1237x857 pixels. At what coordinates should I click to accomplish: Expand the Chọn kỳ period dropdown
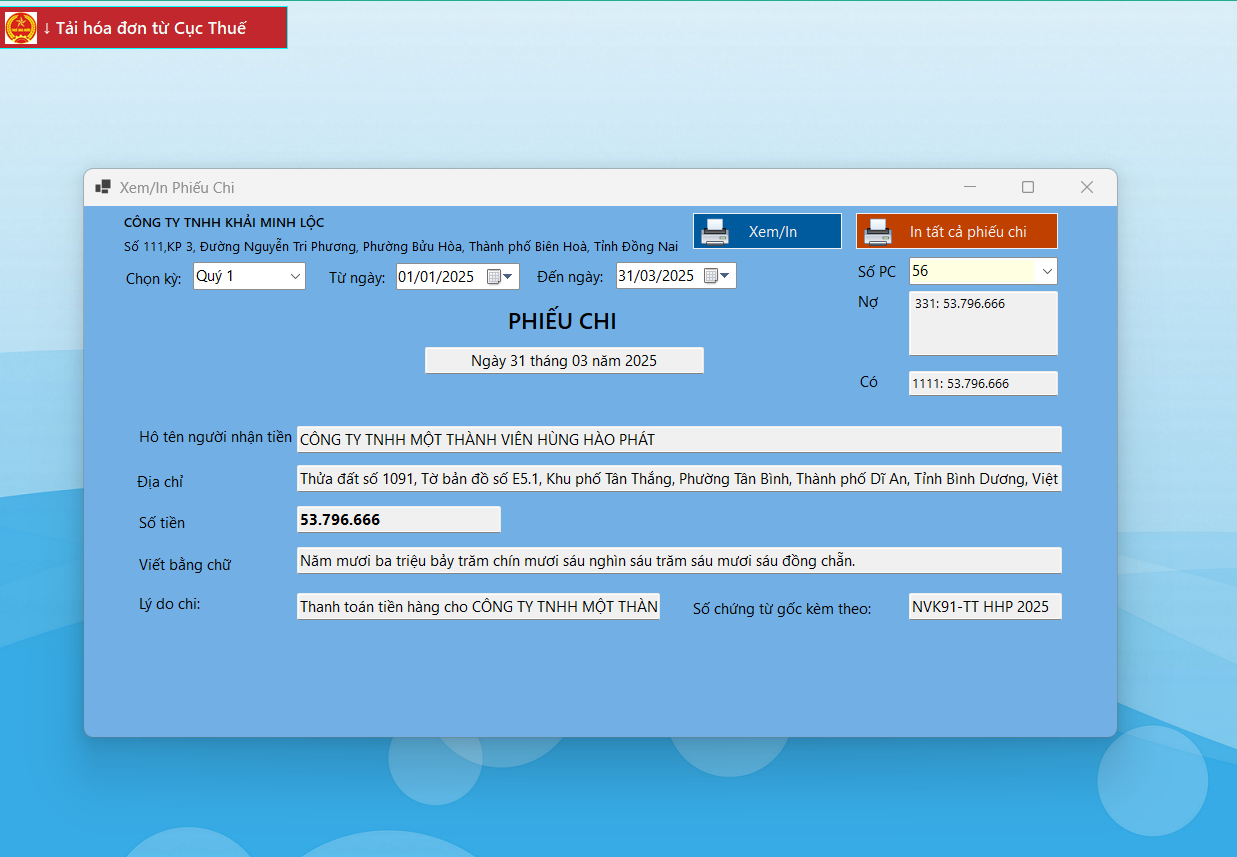pyautogui.click(x=295, y=276)
